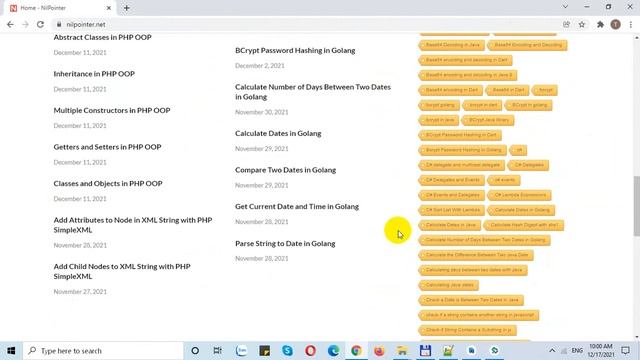Click the scrollbar up arrow
The image size is (640, 360).
636,38
